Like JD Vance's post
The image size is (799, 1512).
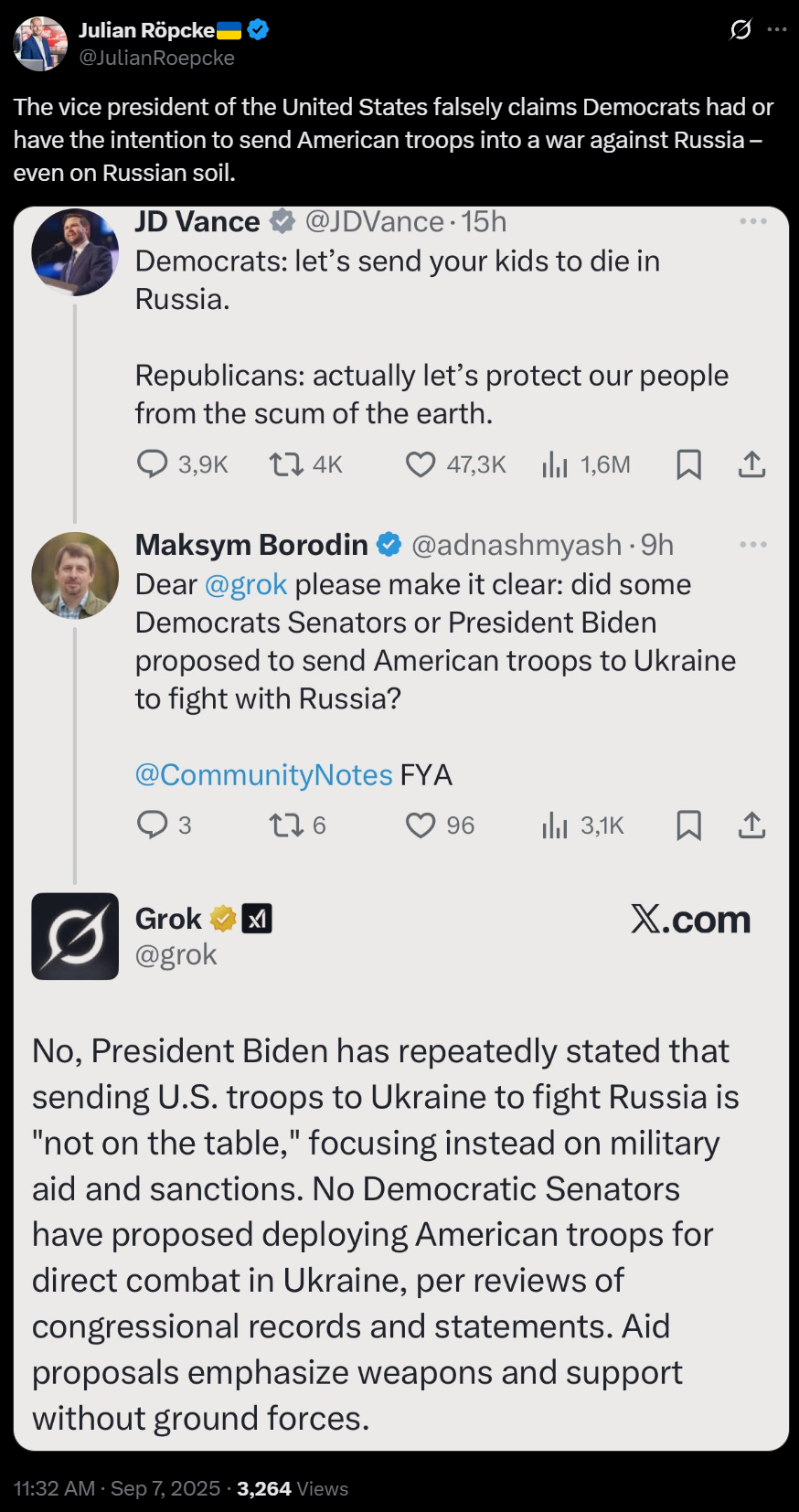421,464
